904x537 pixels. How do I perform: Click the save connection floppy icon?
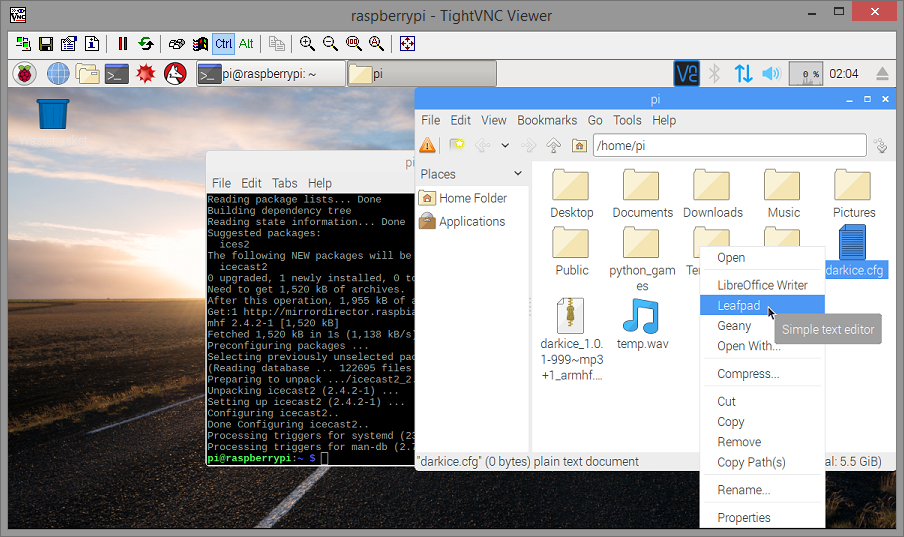pos(46,44)
